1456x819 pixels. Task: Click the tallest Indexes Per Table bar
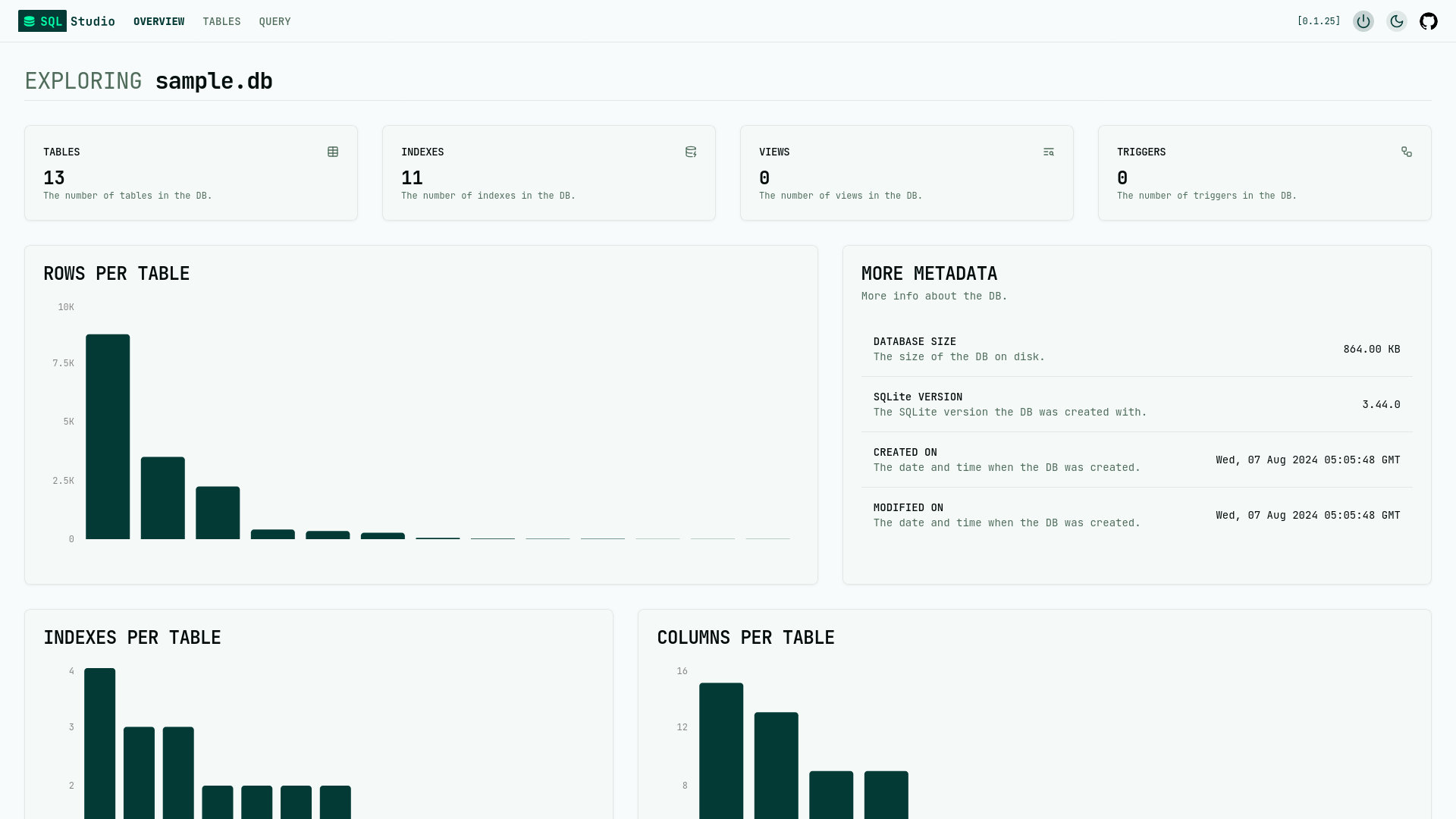(99, 743)
